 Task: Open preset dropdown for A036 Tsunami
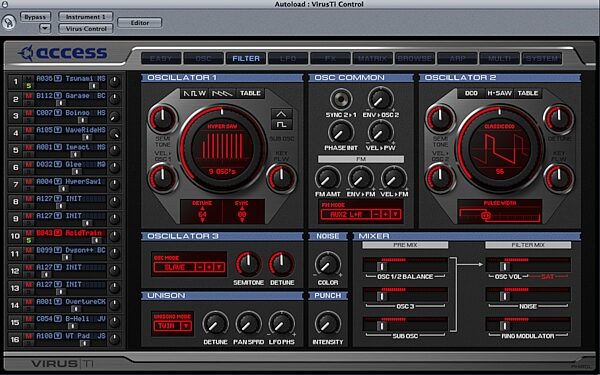pos(57,78)
